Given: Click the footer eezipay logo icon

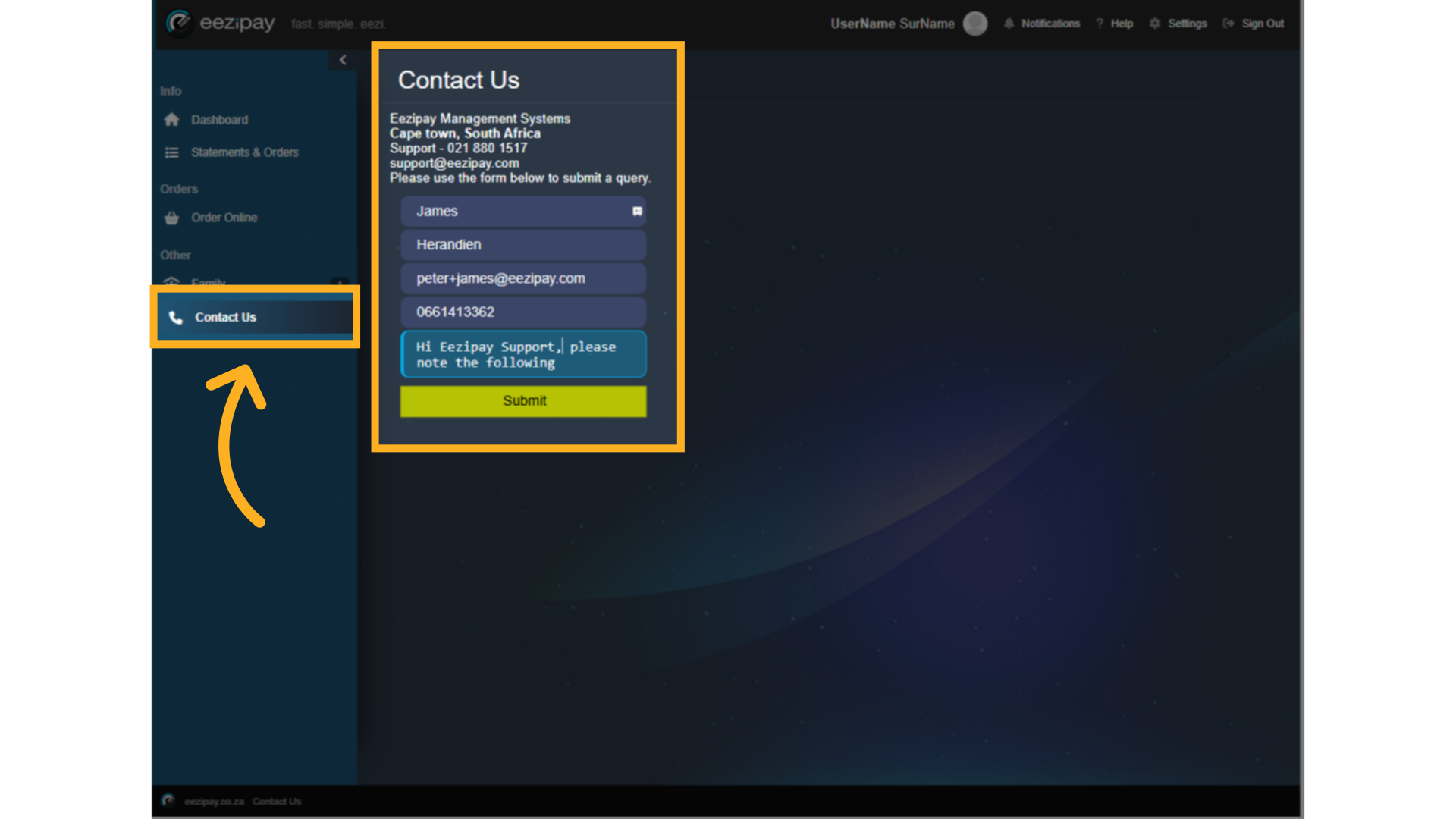Looking at the screenshot, I should pyautogui.click(x=168, y=801).
